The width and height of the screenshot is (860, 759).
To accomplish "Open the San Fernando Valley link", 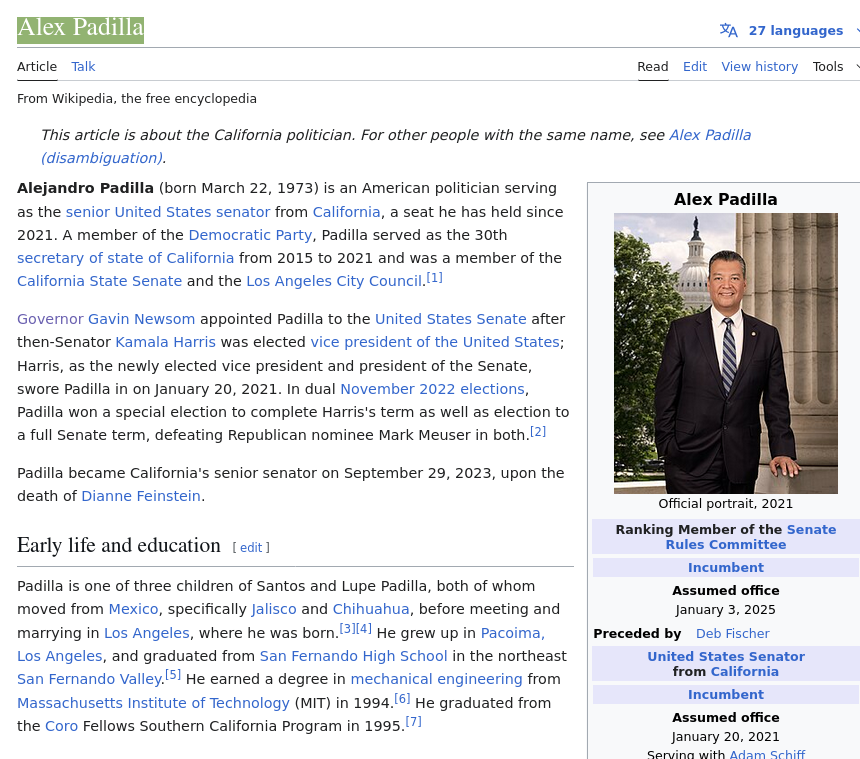I will [89, 679].
